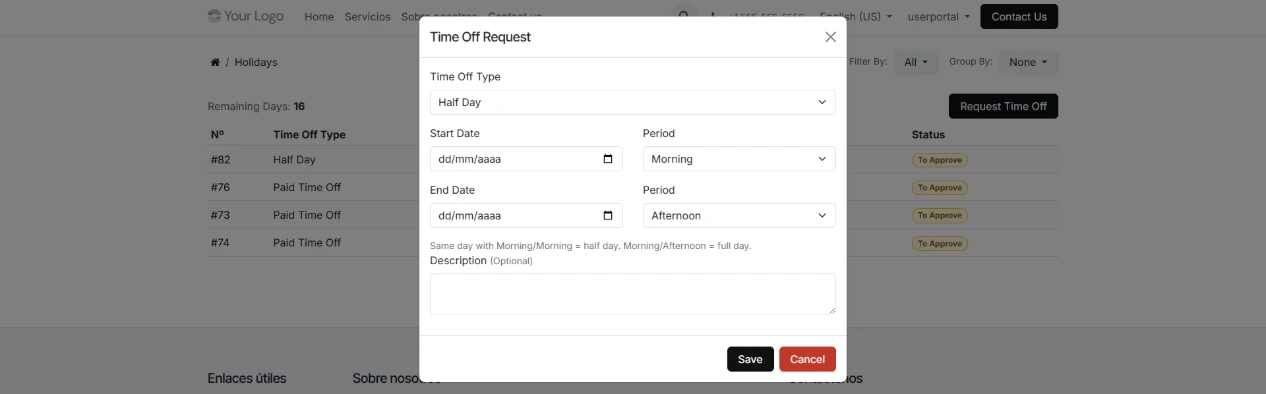The height and width of the screenshot is (394, 1266).
Task: Click the Your Logo brand image
Action: point(246,16)
